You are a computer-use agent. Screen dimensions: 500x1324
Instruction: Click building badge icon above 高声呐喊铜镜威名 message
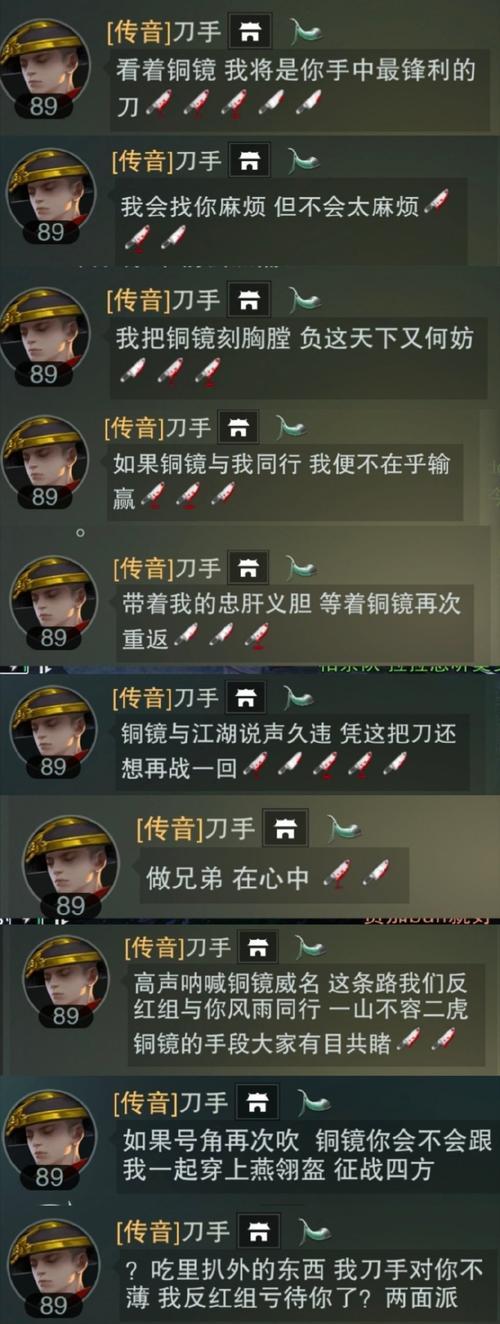point(258,948)
